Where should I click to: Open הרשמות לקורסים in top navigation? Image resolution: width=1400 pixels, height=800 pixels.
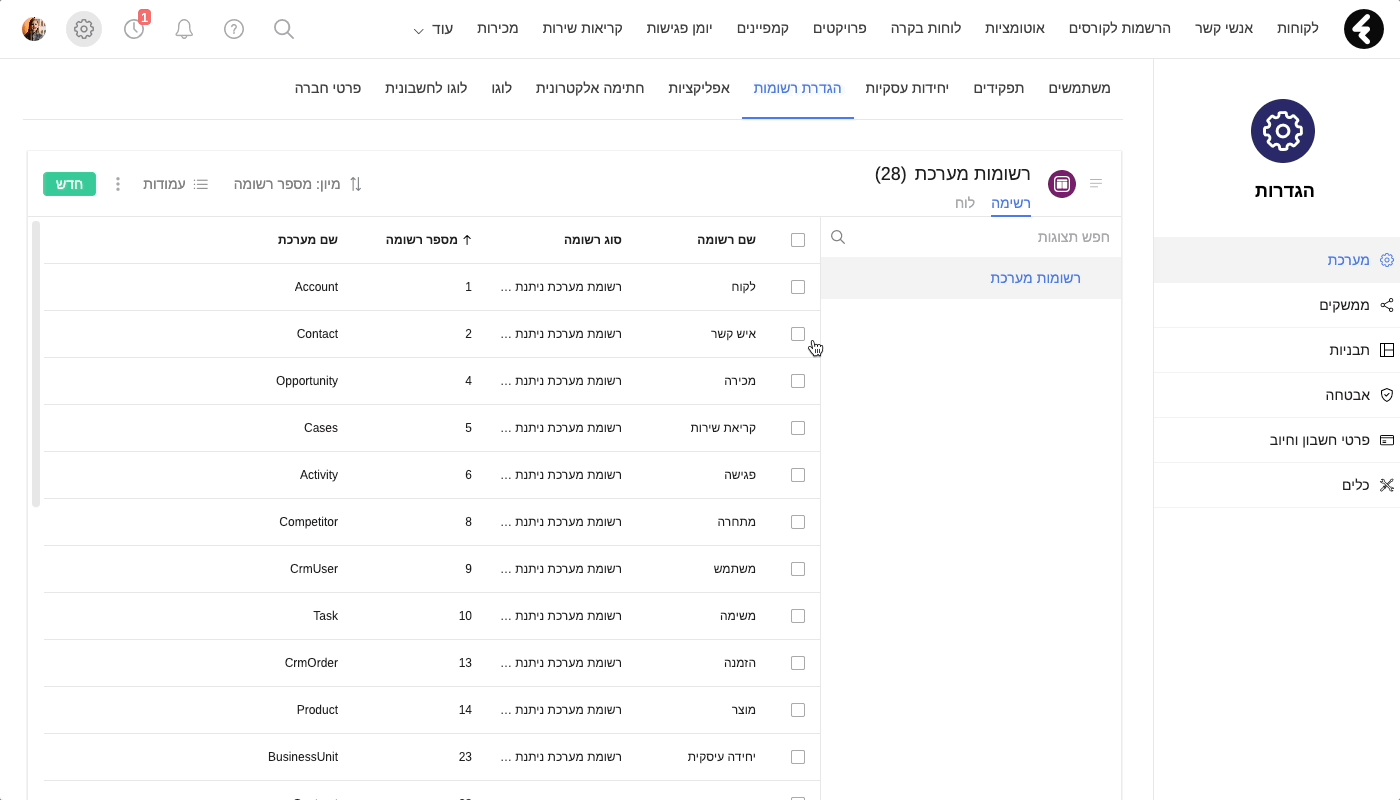click(1120, 29)
